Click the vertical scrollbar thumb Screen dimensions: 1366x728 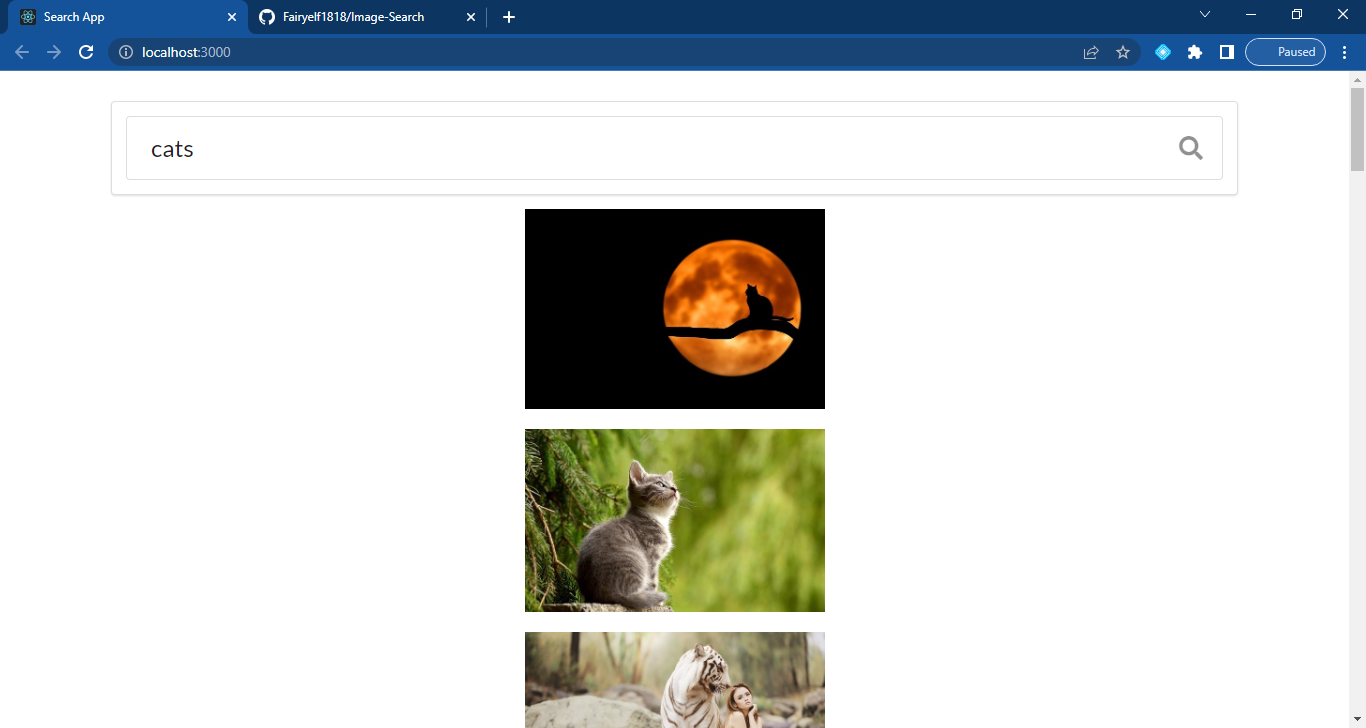[x=1357, y=125]
